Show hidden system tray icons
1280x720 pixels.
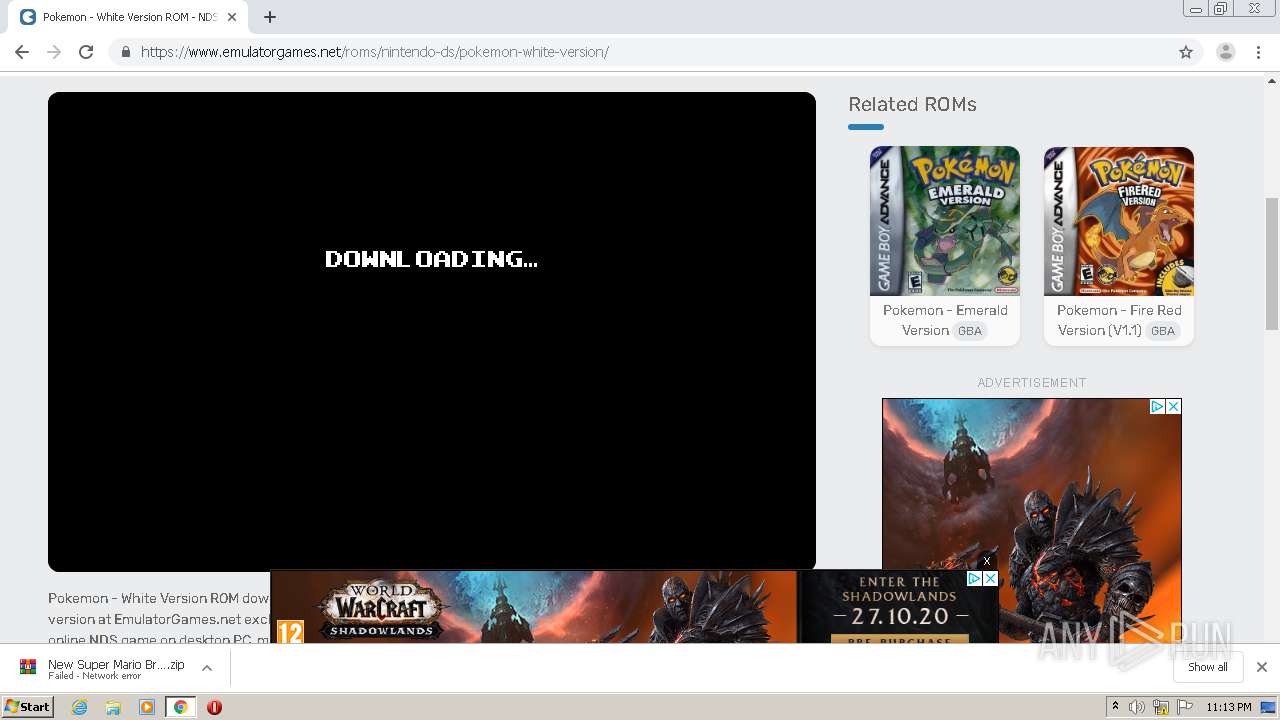click(1115, 707)
